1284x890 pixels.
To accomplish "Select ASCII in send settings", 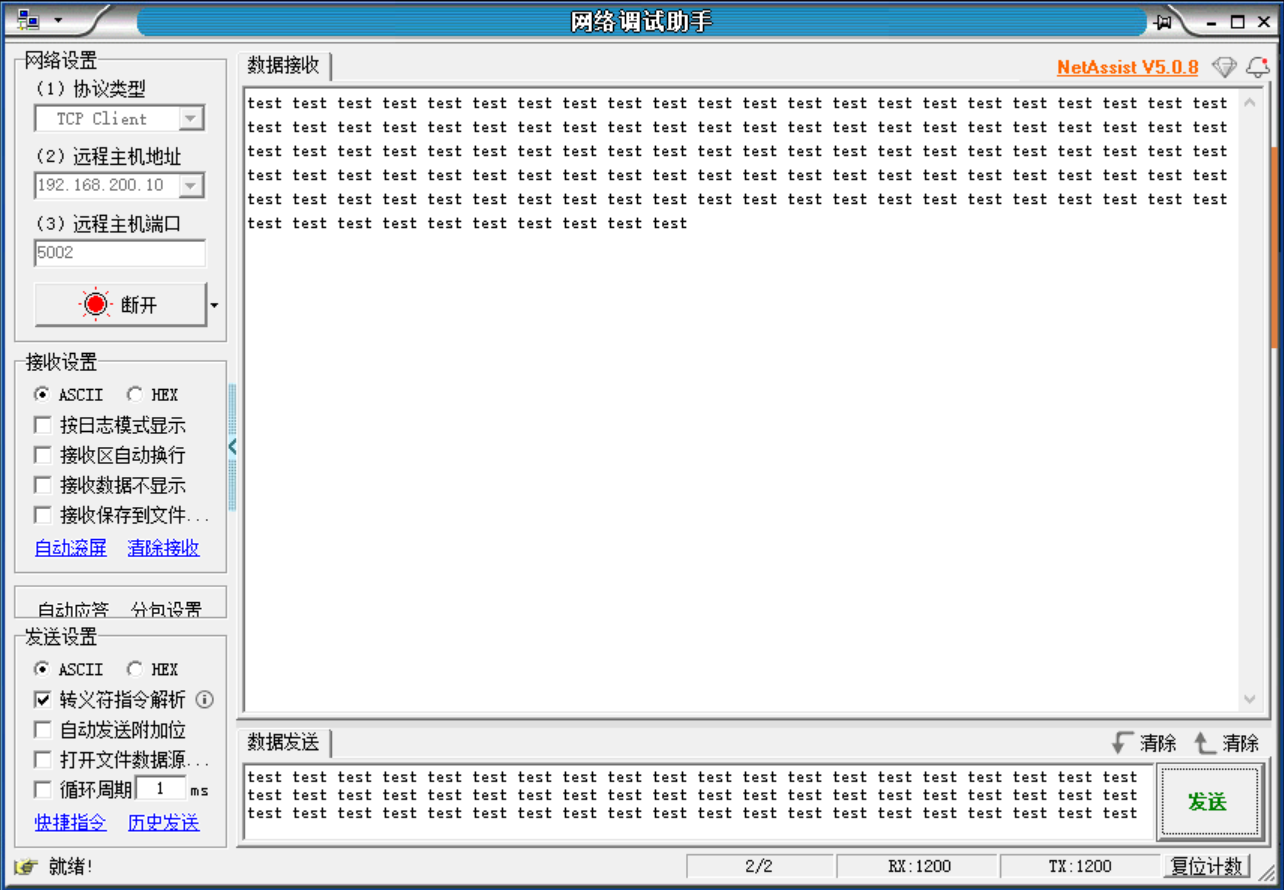I will [x=68, y=669].
